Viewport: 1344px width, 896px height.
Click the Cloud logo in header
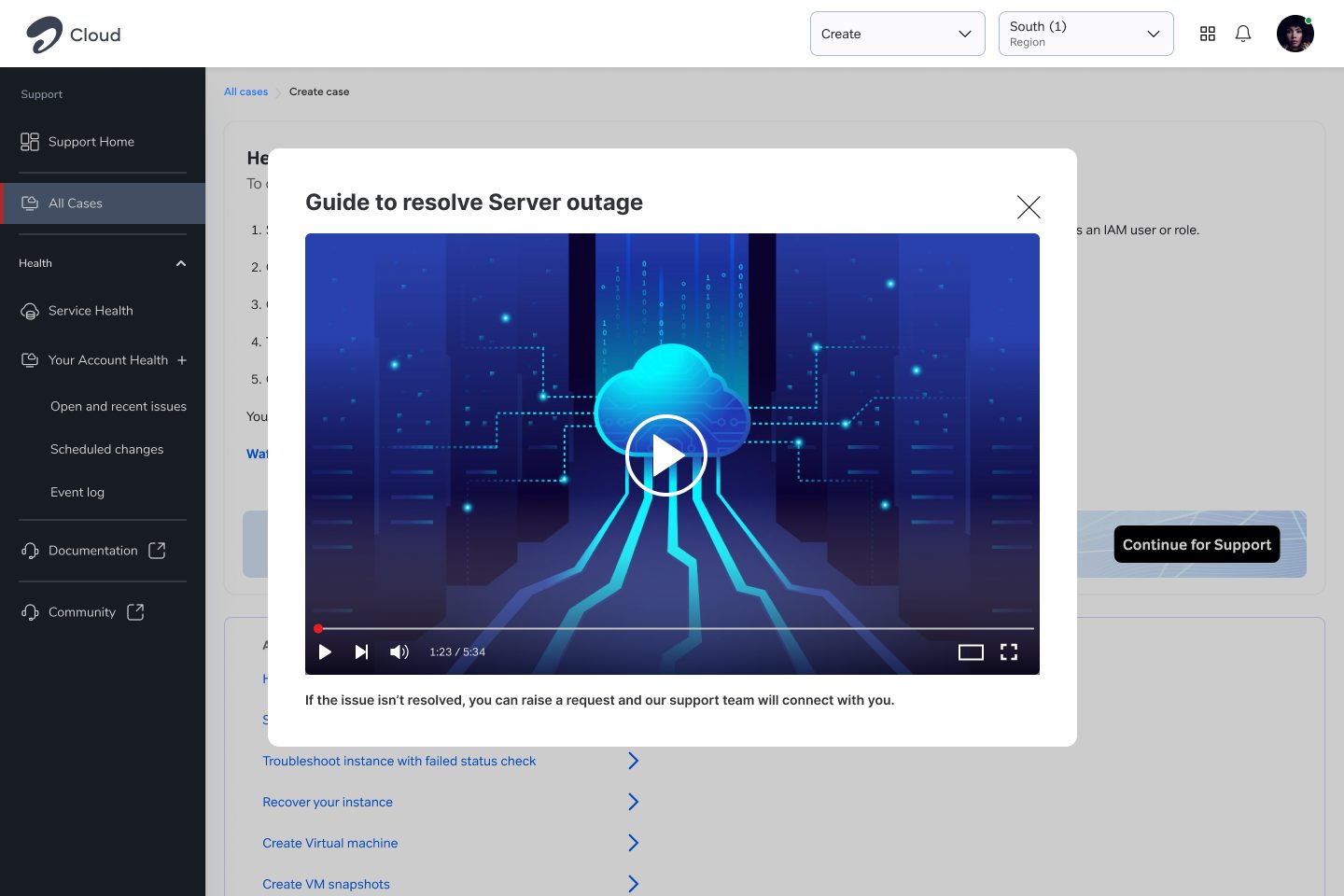(74, 35)
